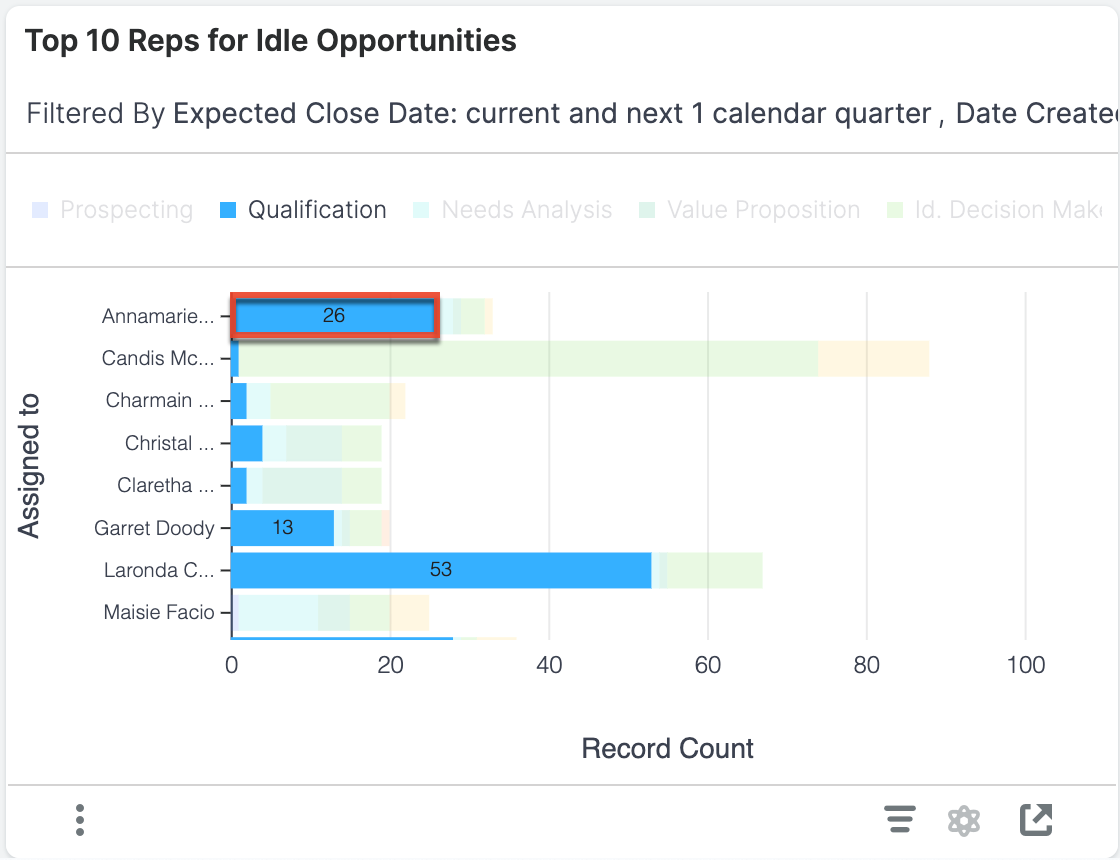1120x860 pixels.
Task: Click Candis Mc's long green bar segment
Action: (530, 358)
